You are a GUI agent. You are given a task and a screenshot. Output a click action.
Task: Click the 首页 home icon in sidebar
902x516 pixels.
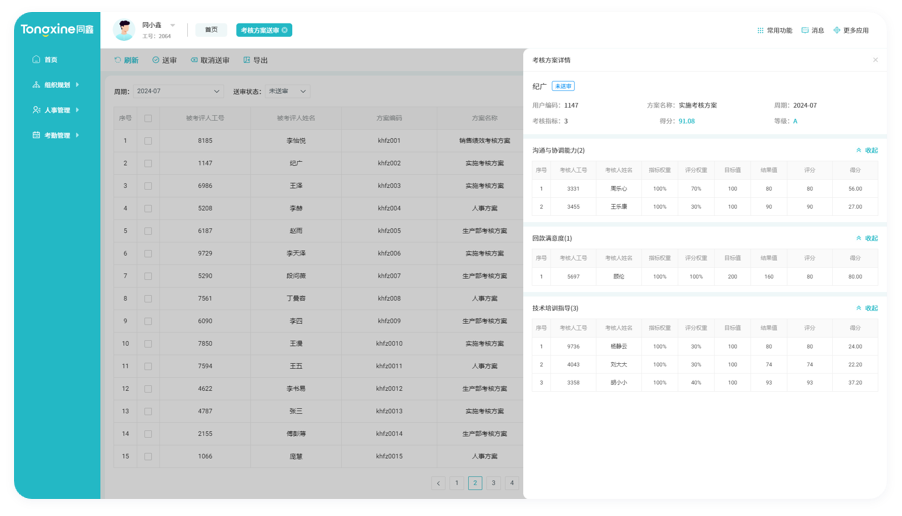36,60
